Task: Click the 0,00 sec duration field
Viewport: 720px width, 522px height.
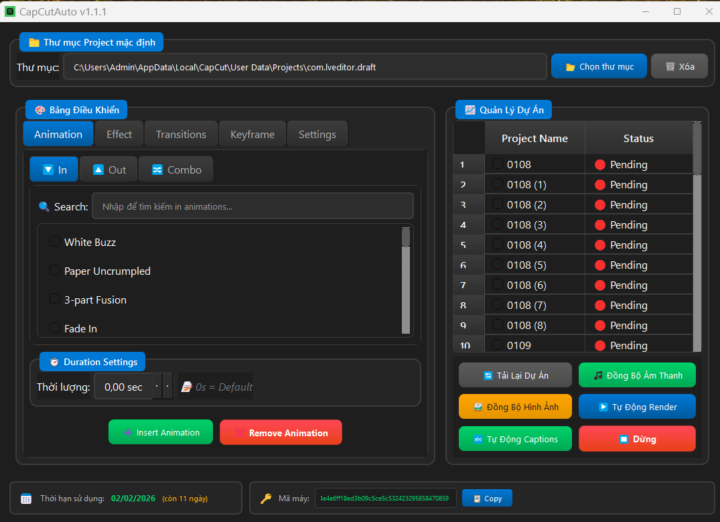Action: [123, 387]
